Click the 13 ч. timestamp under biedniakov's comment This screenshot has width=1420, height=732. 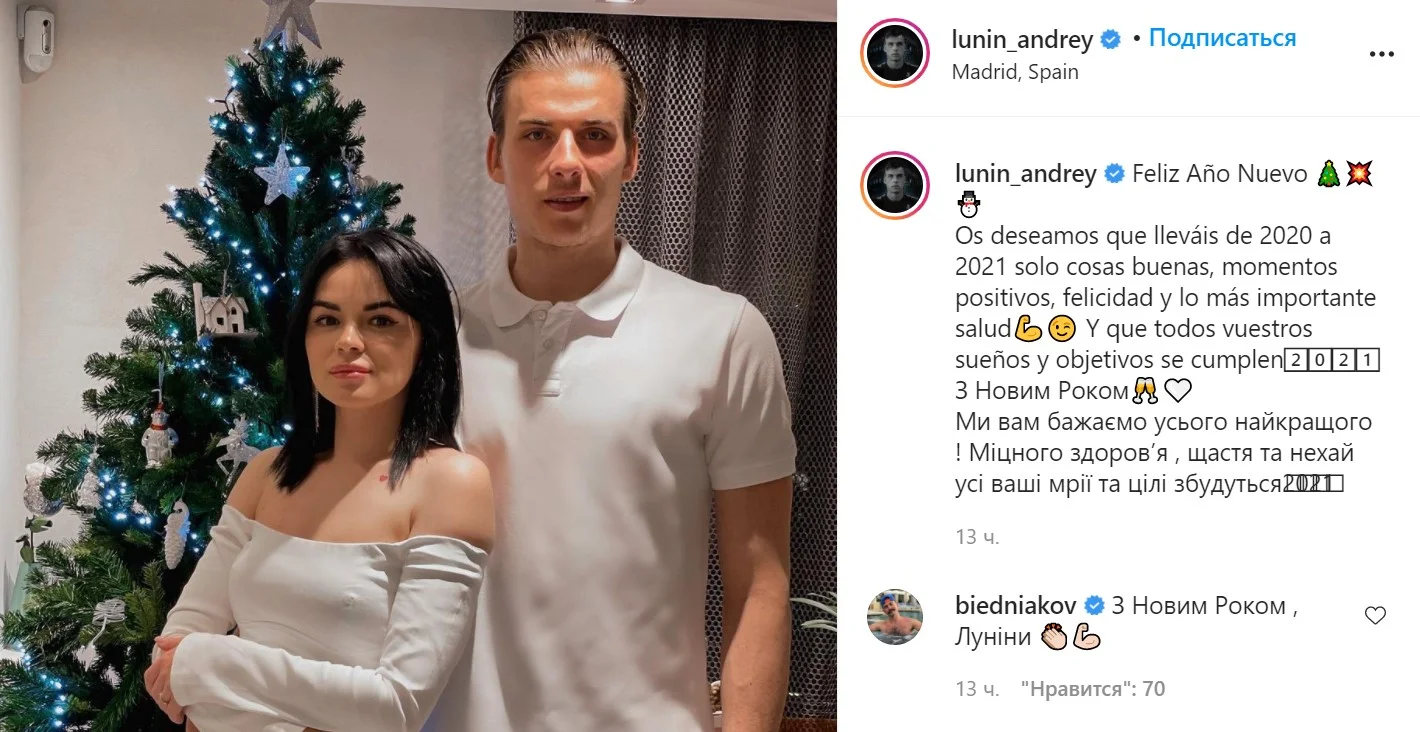pyautogui.click(x=977, y=688)
